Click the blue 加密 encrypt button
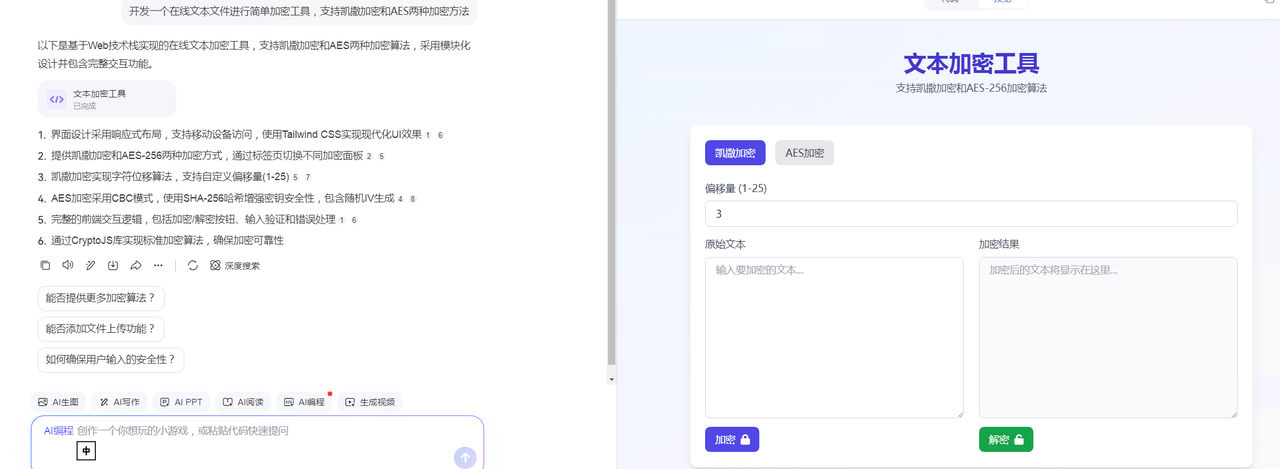The height and width of the screenshot is (469, 1280). click(x=732, y=440)
